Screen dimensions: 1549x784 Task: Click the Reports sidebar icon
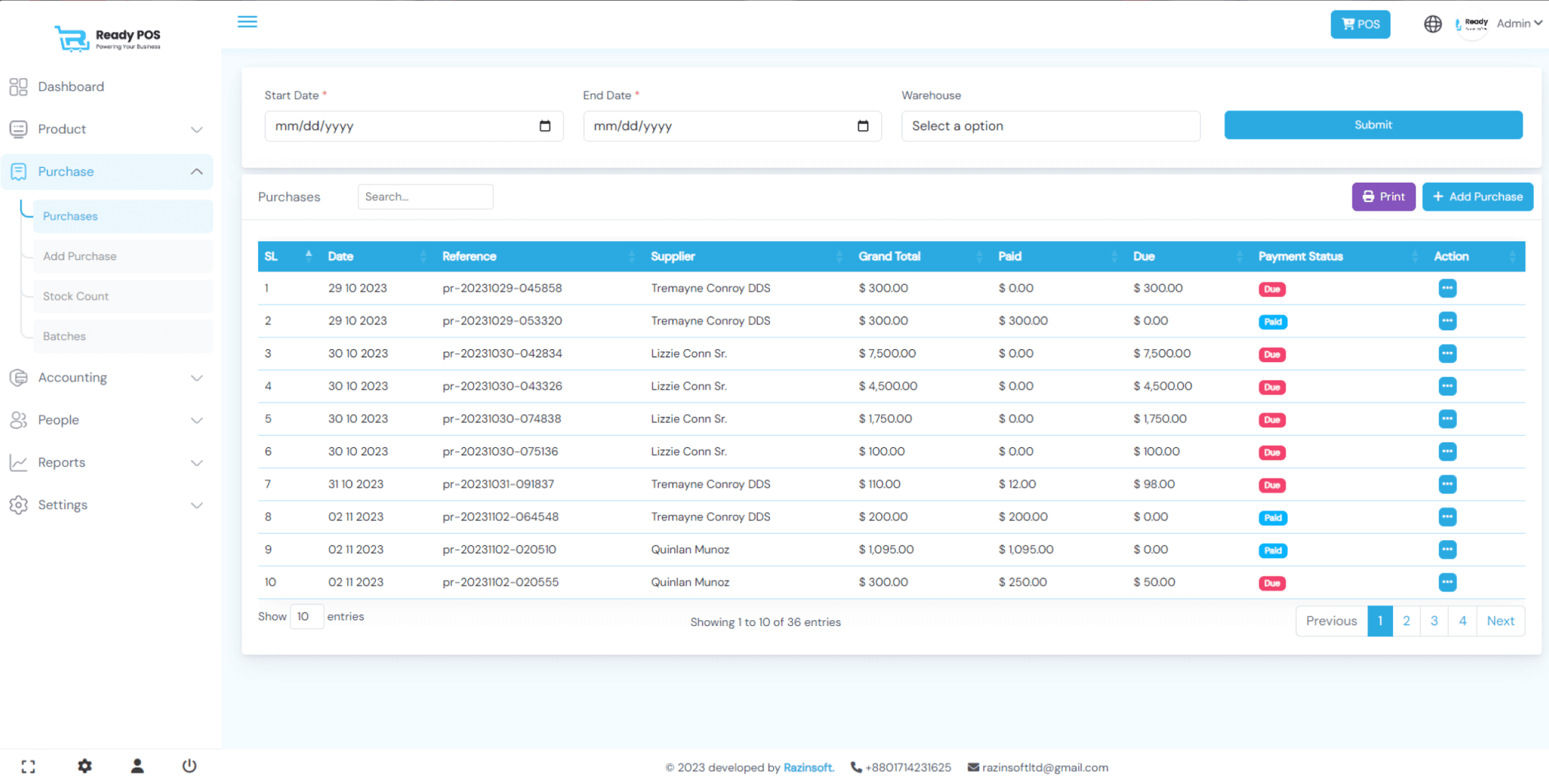click(18, 462)
